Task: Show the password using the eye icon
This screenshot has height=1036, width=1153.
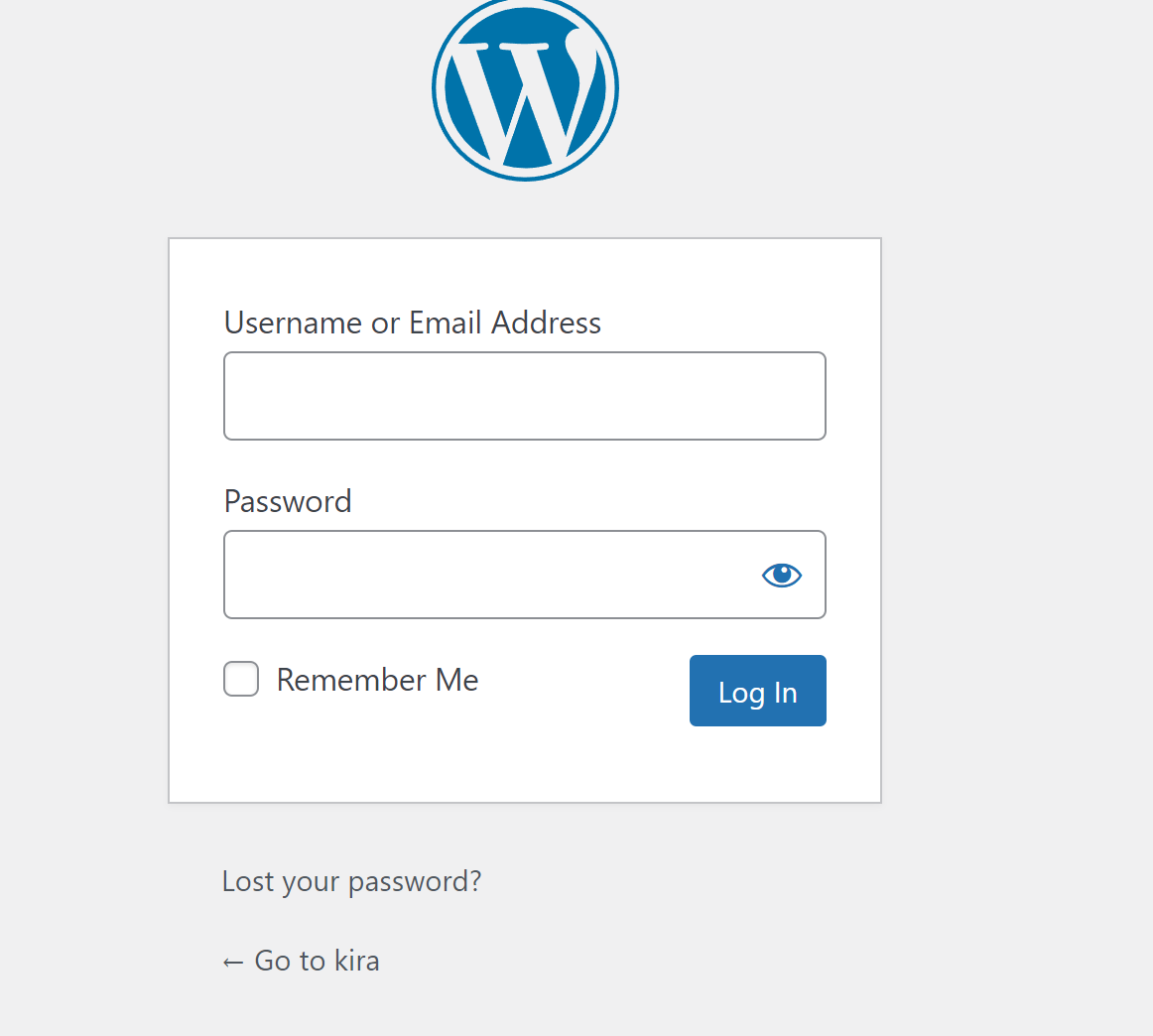Action: (x=782, y=575)
